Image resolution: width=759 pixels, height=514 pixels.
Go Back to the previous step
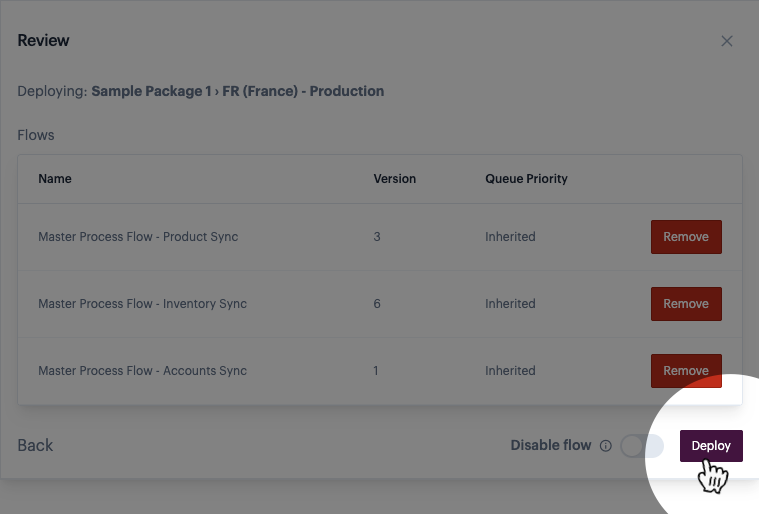pyautogui.click(x=35, y=445)
